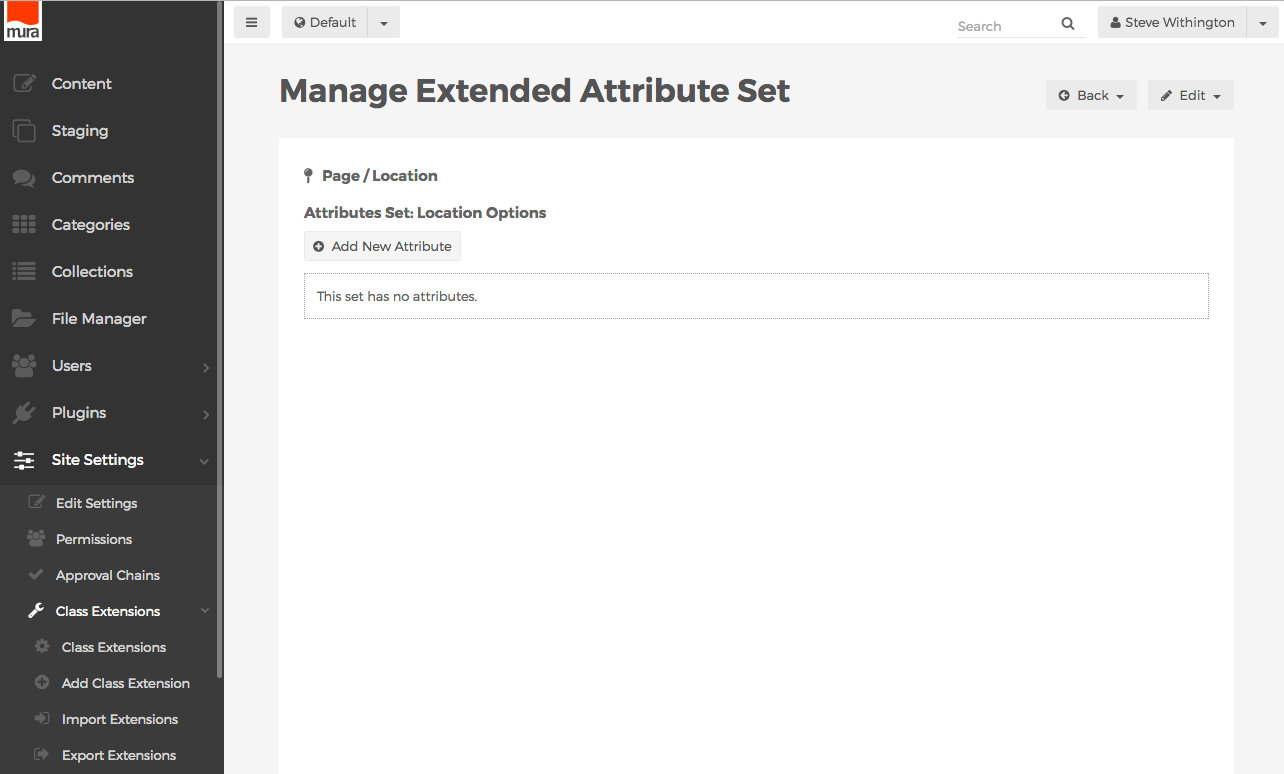Click the Categories grid icon
Screen dimensions: 1284x774
tap(24, 225)
